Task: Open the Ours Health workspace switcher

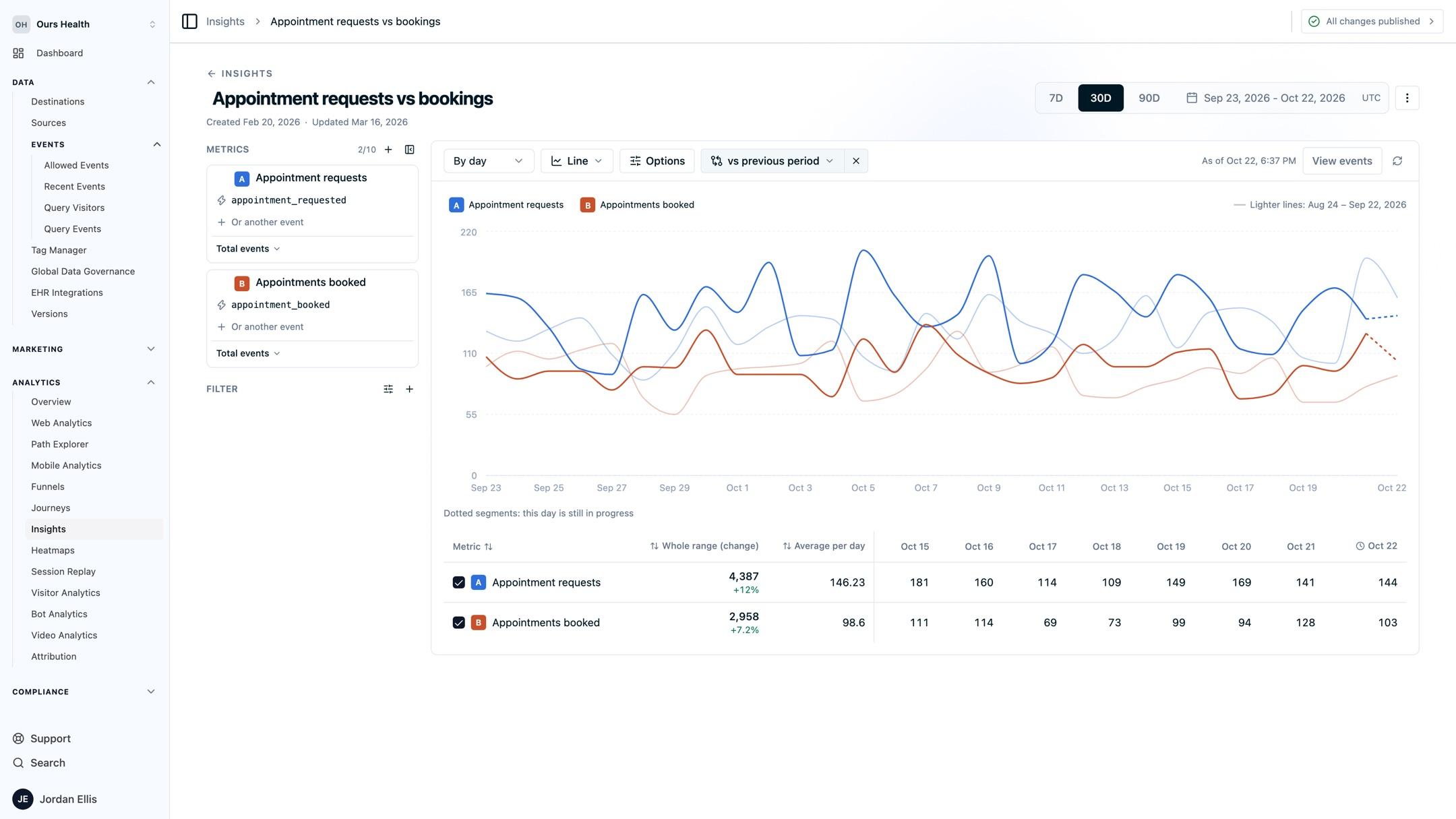Action: click(x=84, y=24)
